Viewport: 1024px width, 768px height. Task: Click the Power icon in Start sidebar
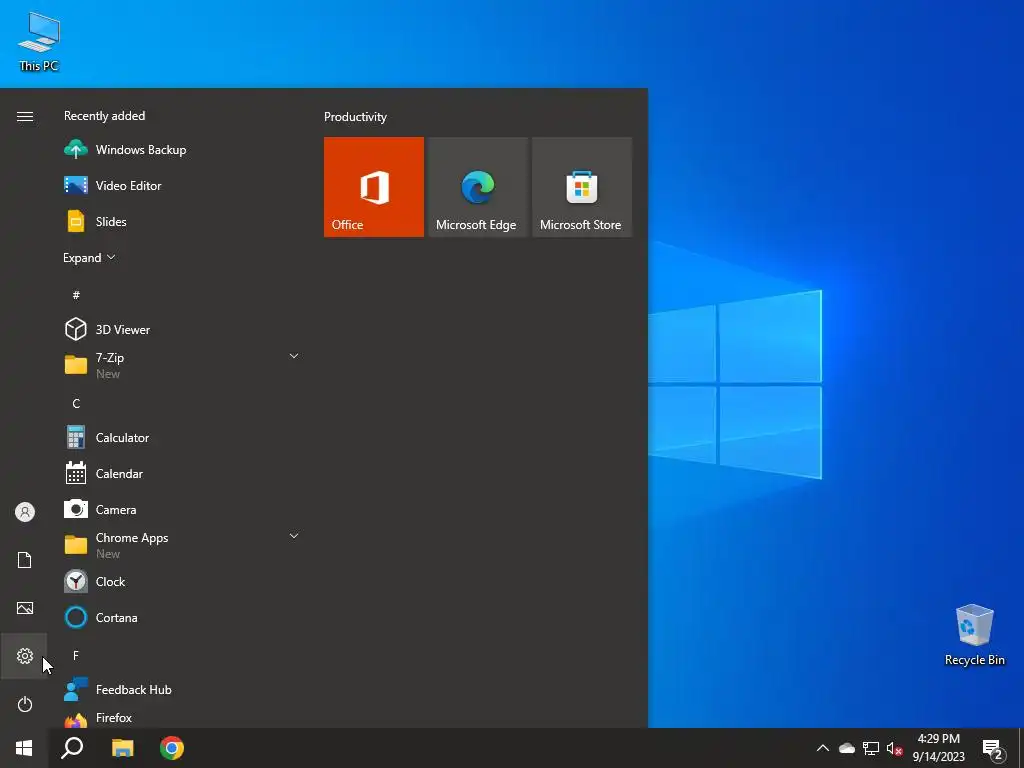click(24, 704)
